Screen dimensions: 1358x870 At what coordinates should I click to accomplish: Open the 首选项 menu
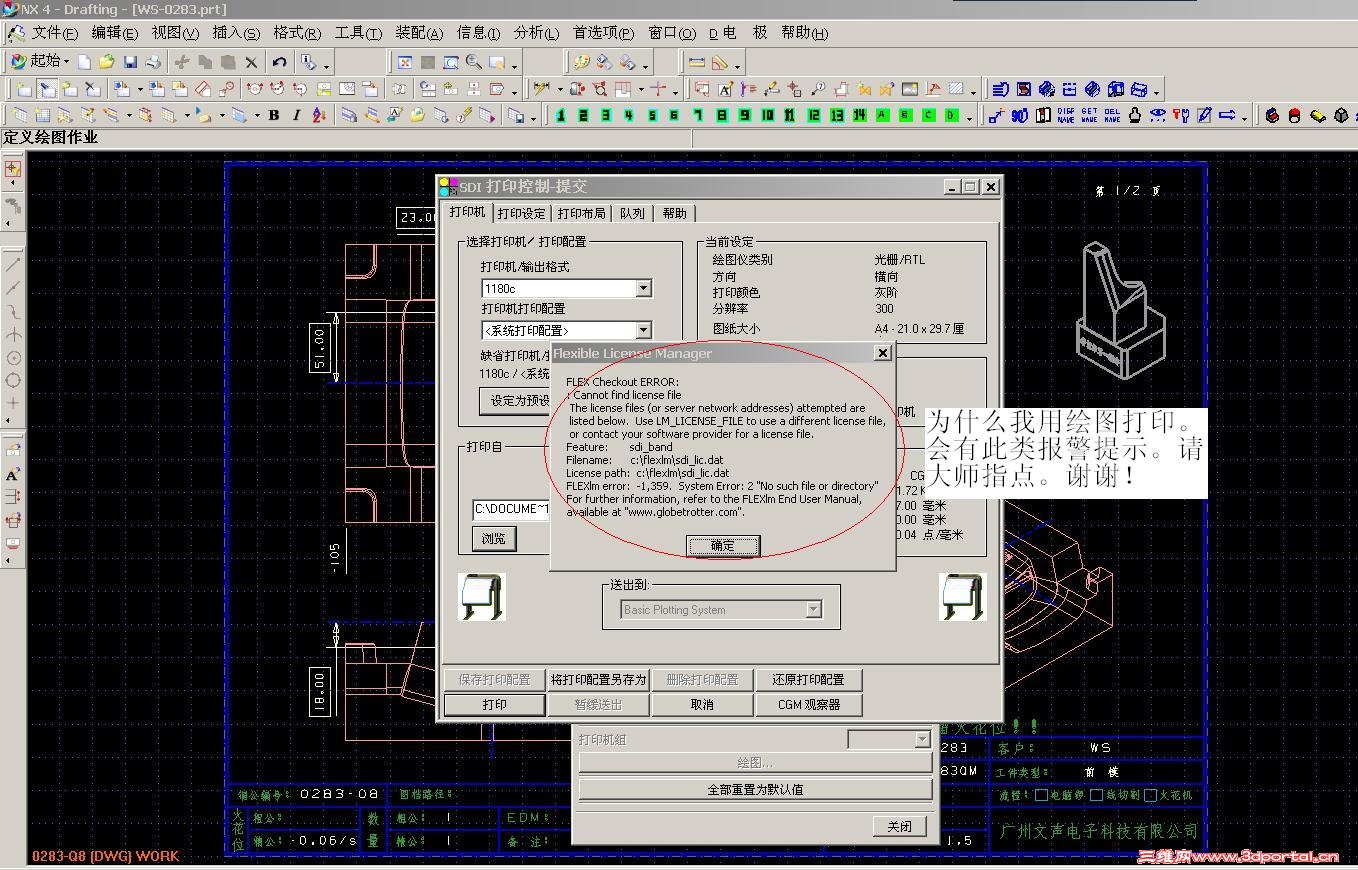pos(603,34)
